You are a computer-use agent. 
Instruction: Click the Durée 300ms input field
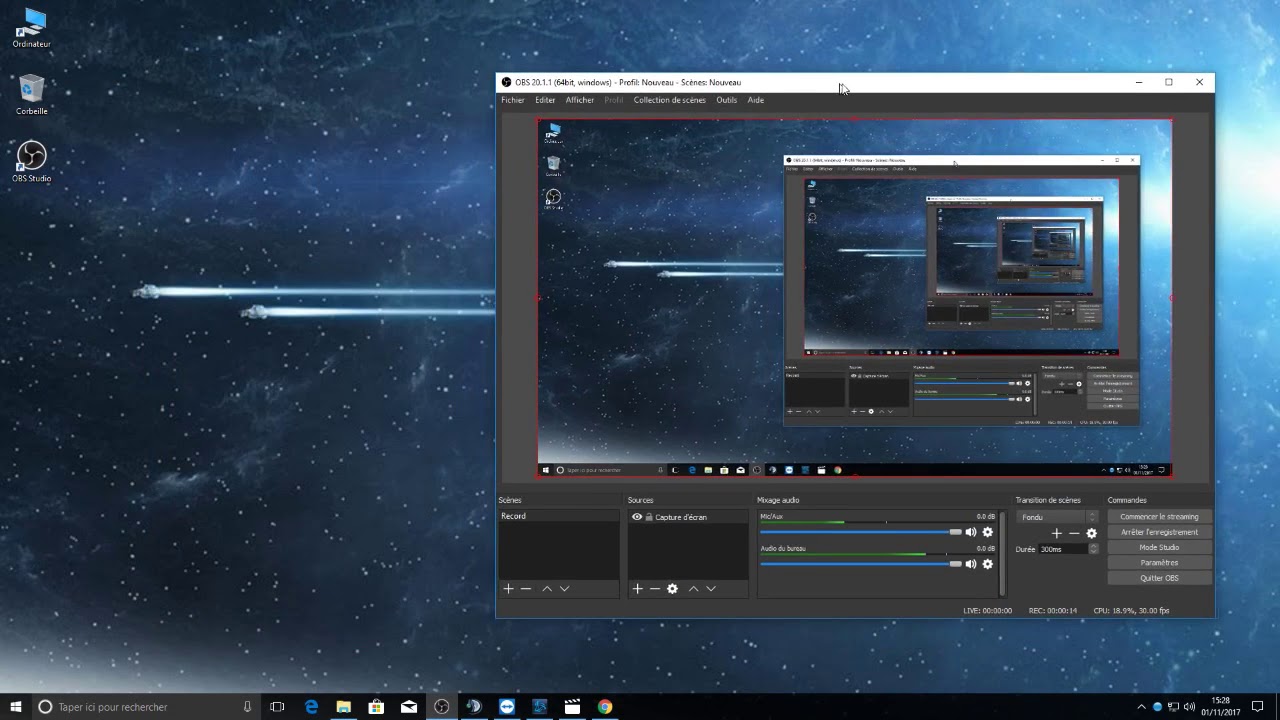1063,549
